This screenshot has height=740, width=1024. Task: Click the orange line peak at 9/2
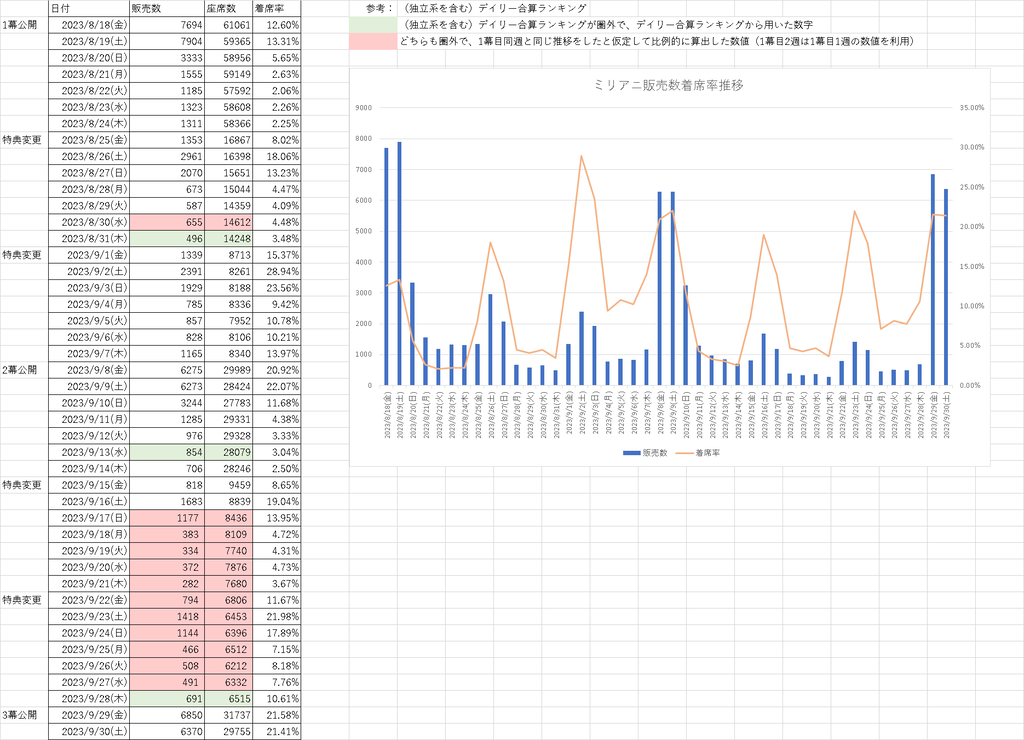pos(581,156)
